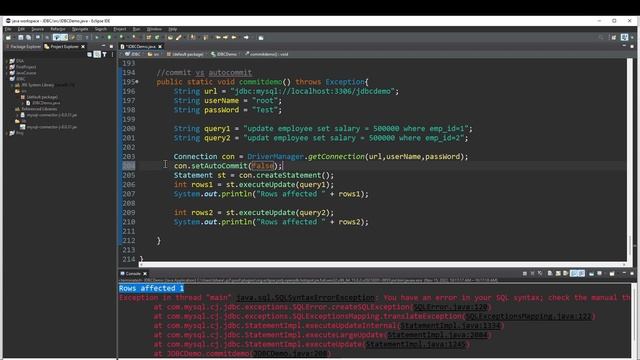Open the Window menu
The height and width of the screenshot is (360, 640).
pyautogui.click(x=154, y=29)
